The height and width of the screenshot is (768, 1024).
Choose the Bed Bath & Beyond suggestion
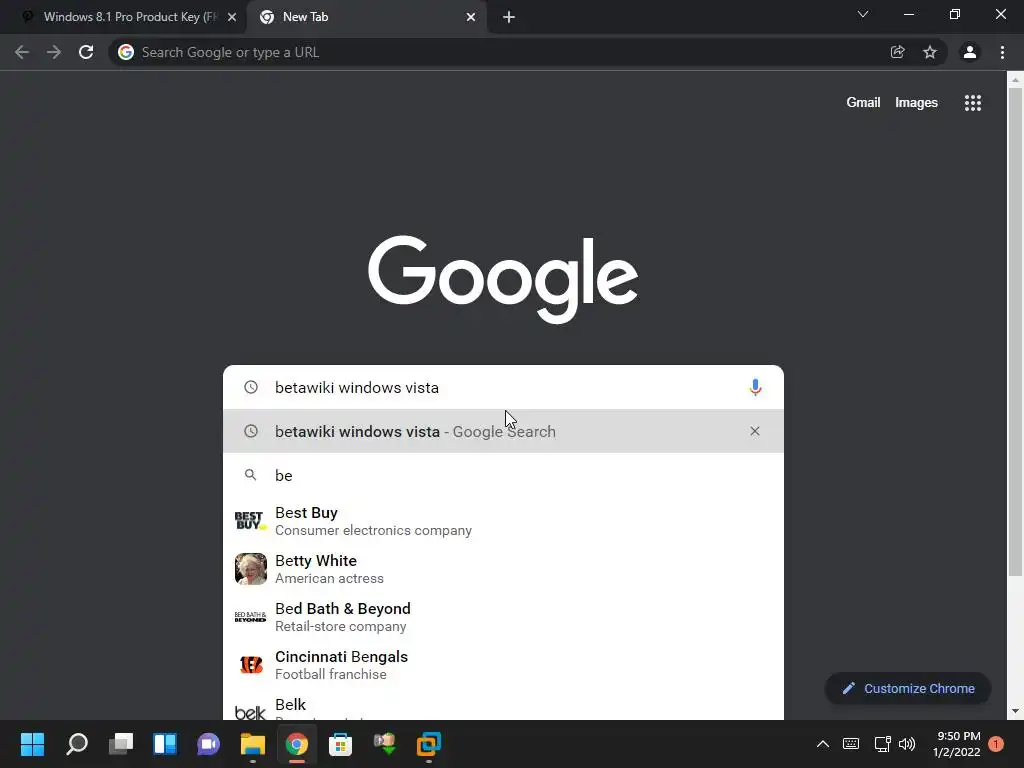point(503,616)
